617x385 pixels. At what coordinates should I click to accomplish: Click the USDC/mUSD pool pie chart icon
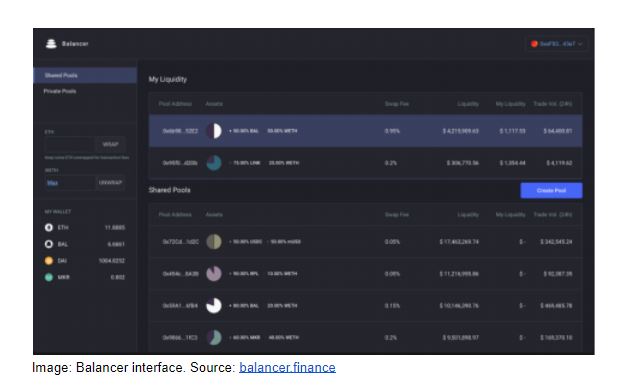click(214, 242)
